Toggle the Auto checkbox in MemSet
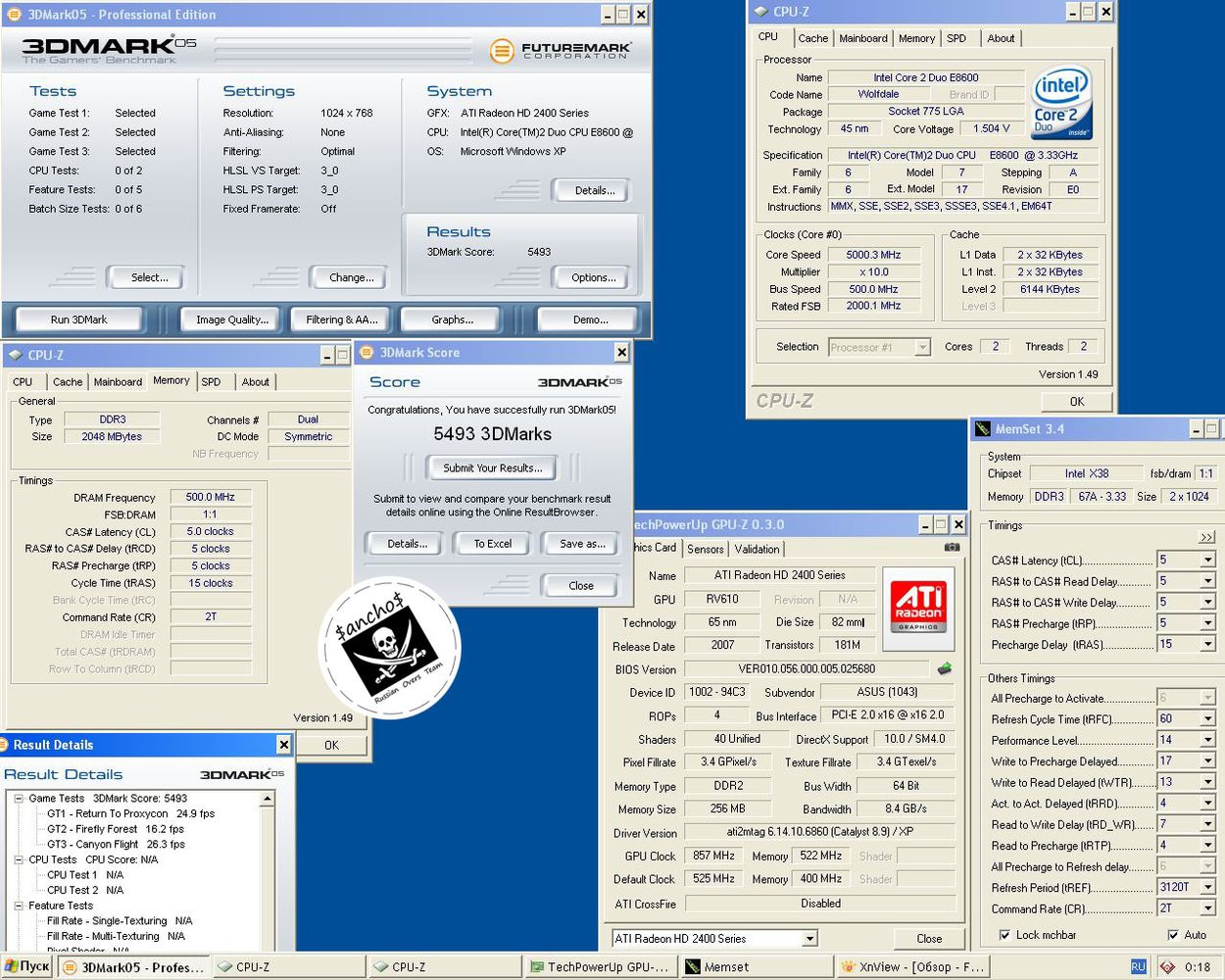Viewport: 1225px width, 980px height. (1173, 935)
